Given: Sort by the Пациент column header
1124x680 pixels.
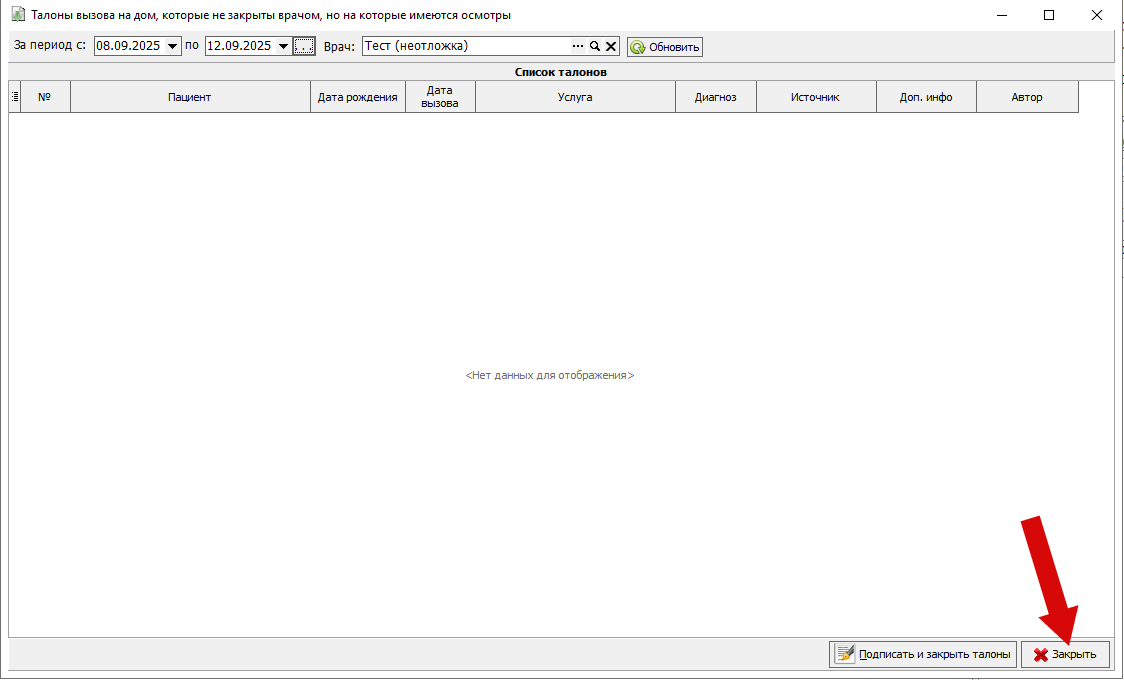Looking at the screenshot, I should pyautogui.click(x=190, y=97).
